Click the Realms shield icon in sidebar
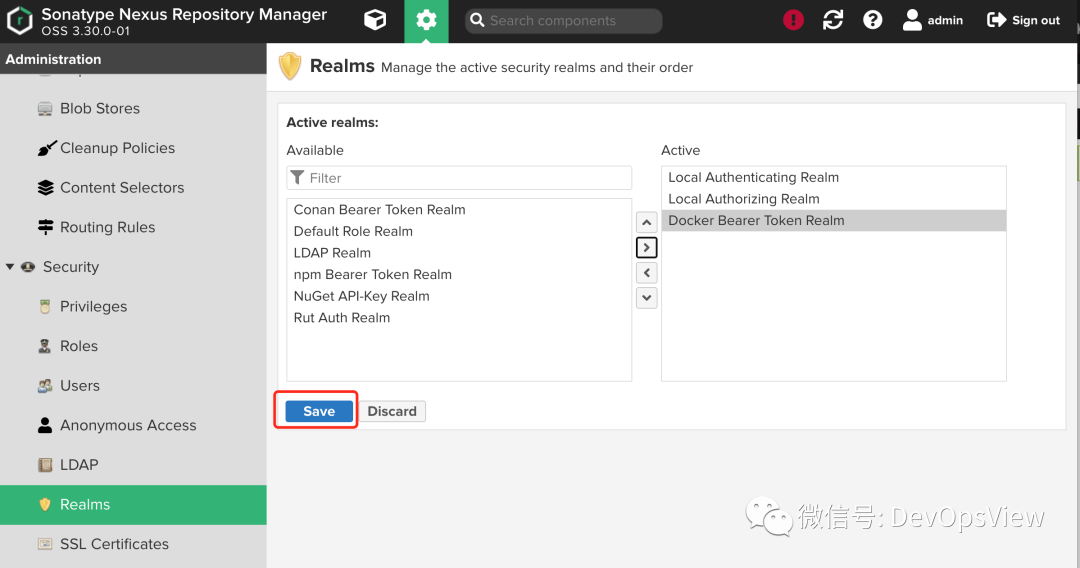Screen dimensions: 1080x568 pyautogui.click(x=45, y=505)
